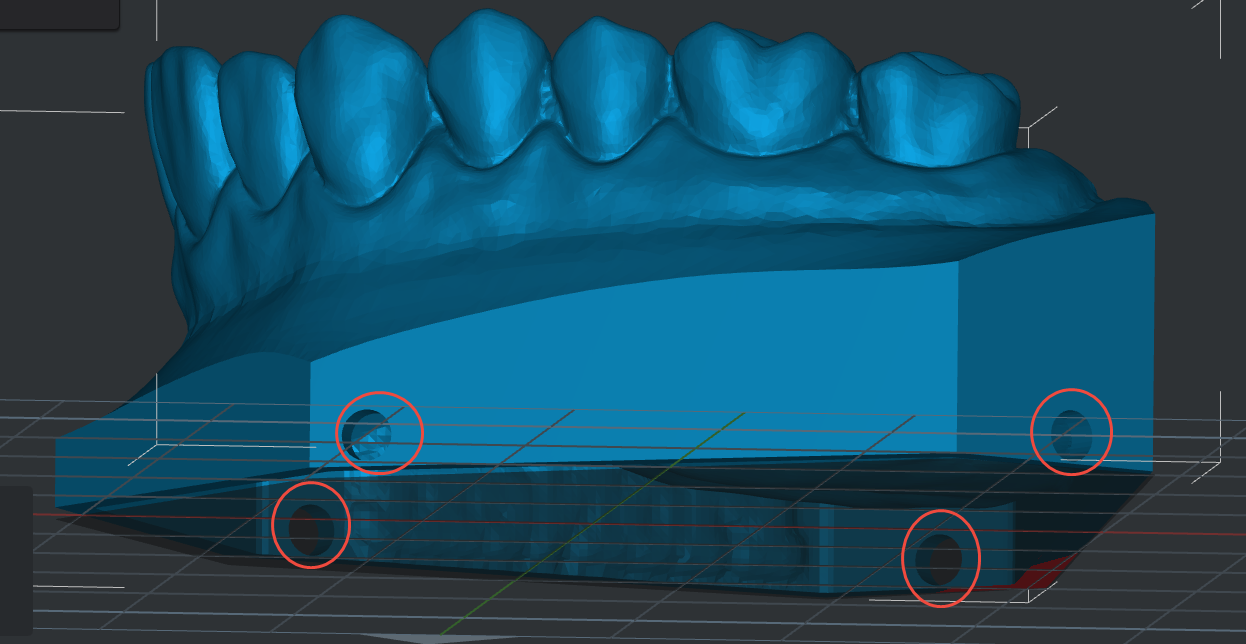Click the dark panel in the top-left corner
The width and height of the screenshot is (1246, 644).
pos(58,12)
